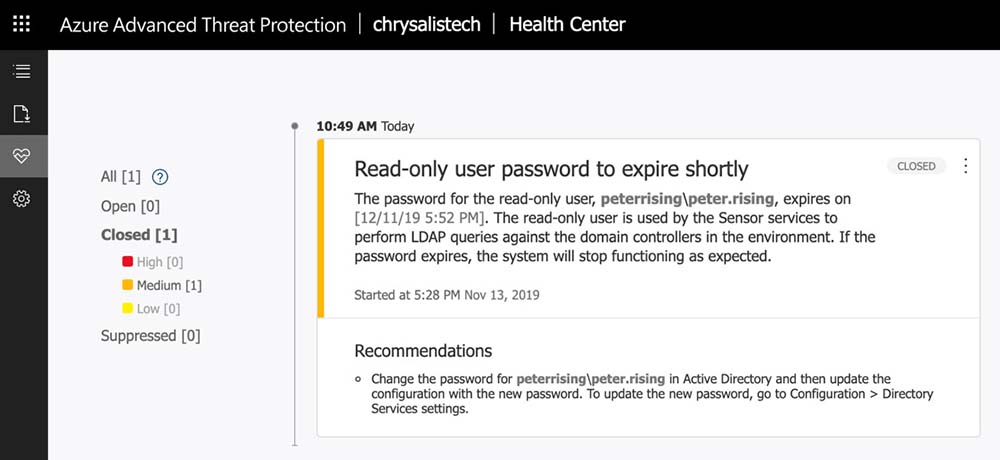Select the Health Center heart icon
This screenshot has height=460, width=1000.
pyautogui.click(x=22, y=156)
